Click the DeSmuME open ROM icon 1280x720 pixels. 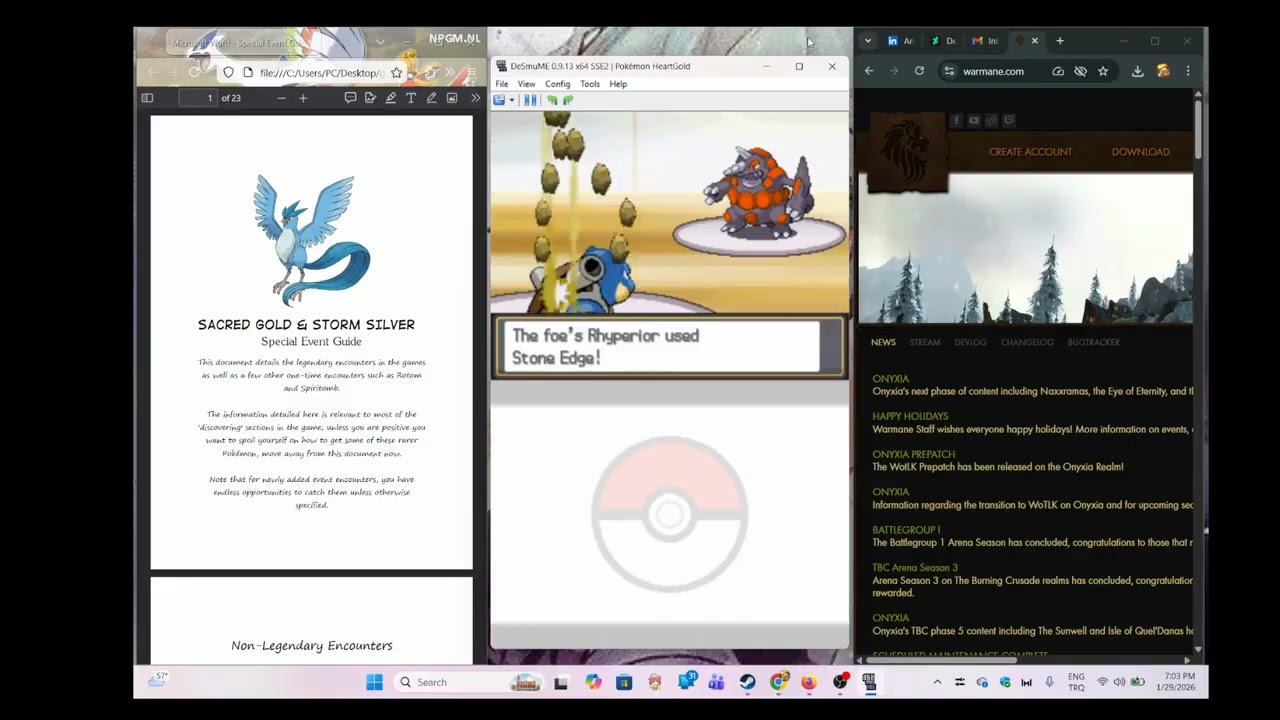click(499, 100)
